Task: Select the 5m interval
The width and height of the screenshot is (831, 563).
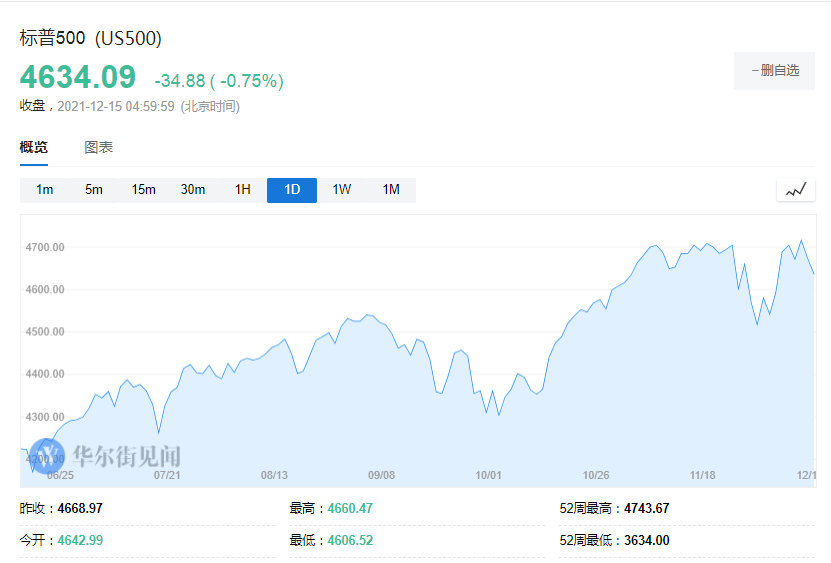Action: click(x=94, y=190)
